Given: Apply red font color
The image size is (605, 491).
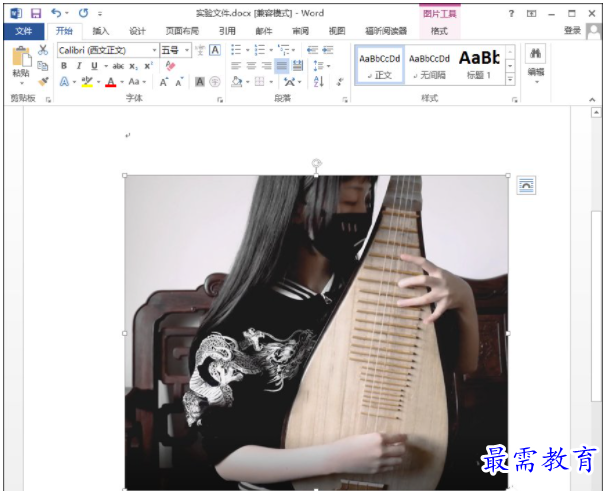Looking at the screenshot, I should pyautogui.click(x=111, y=82).
